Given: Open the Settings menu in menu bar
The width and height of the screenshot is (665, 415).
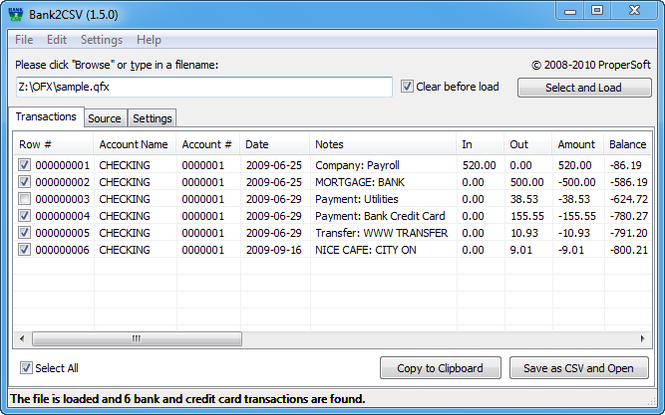Looking at the screenshot, I should [101, 40].
